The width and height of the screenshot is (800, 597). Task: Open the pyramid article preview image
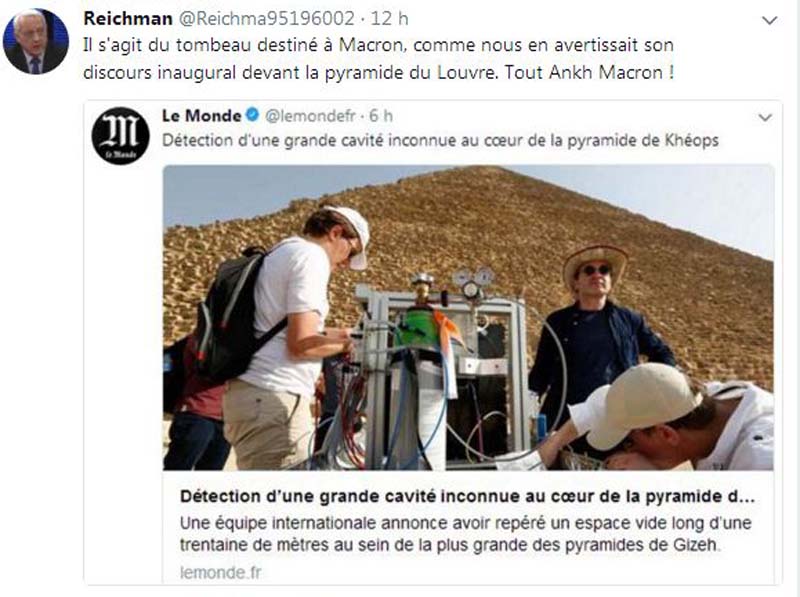point(468,317)
